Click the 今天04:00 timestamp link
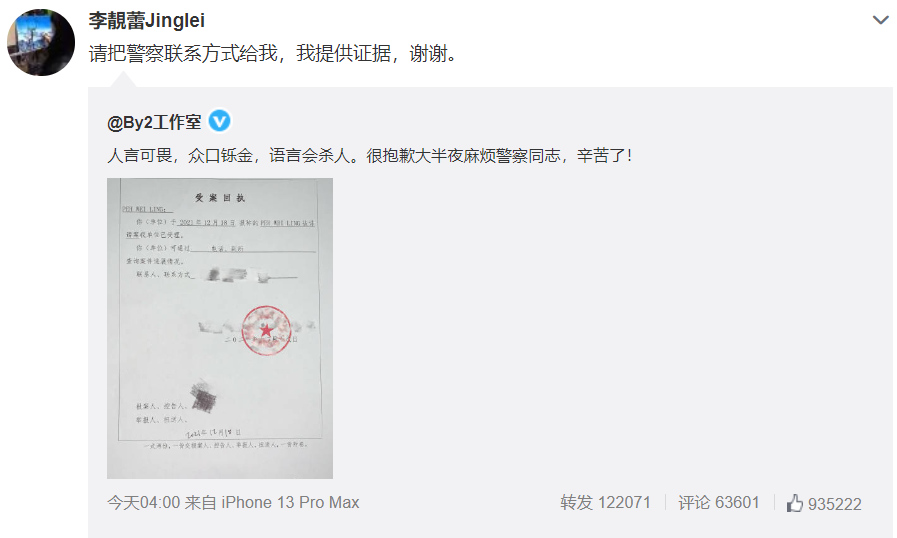 coord(144,503)
